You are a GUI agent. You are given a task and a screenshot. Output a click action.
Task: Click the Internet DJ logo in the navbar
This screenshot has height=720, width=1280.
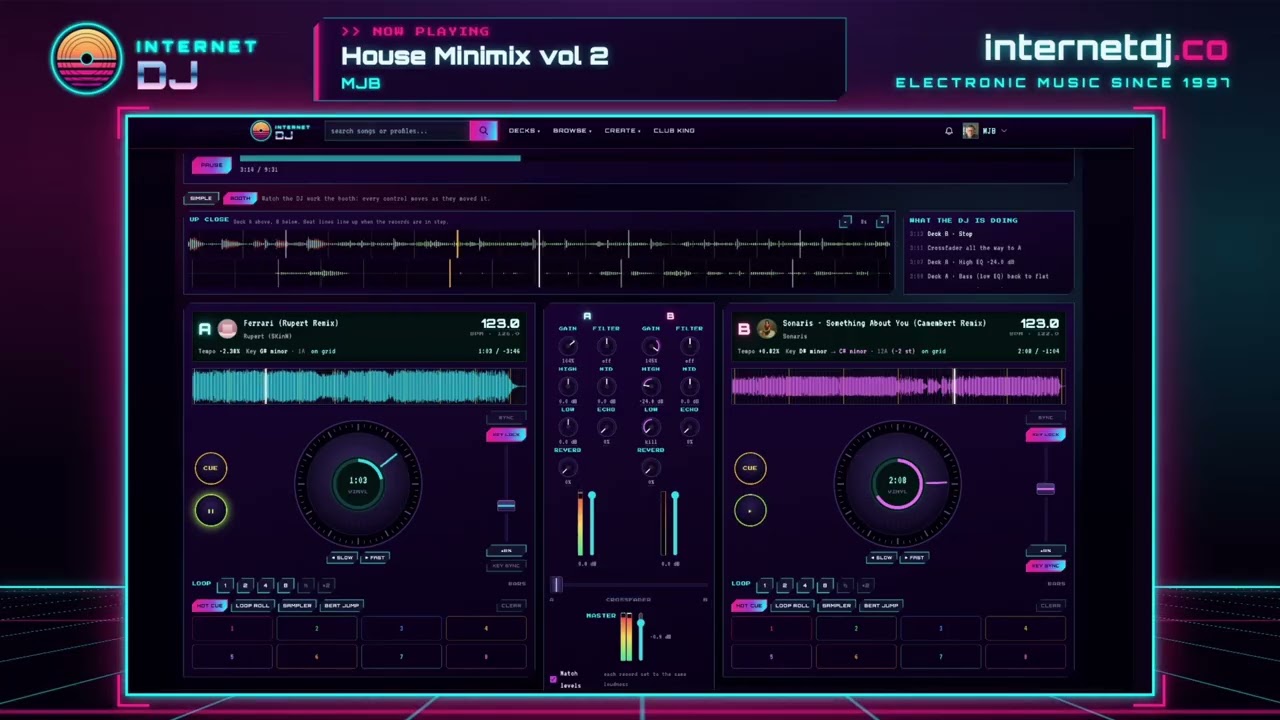280,130
